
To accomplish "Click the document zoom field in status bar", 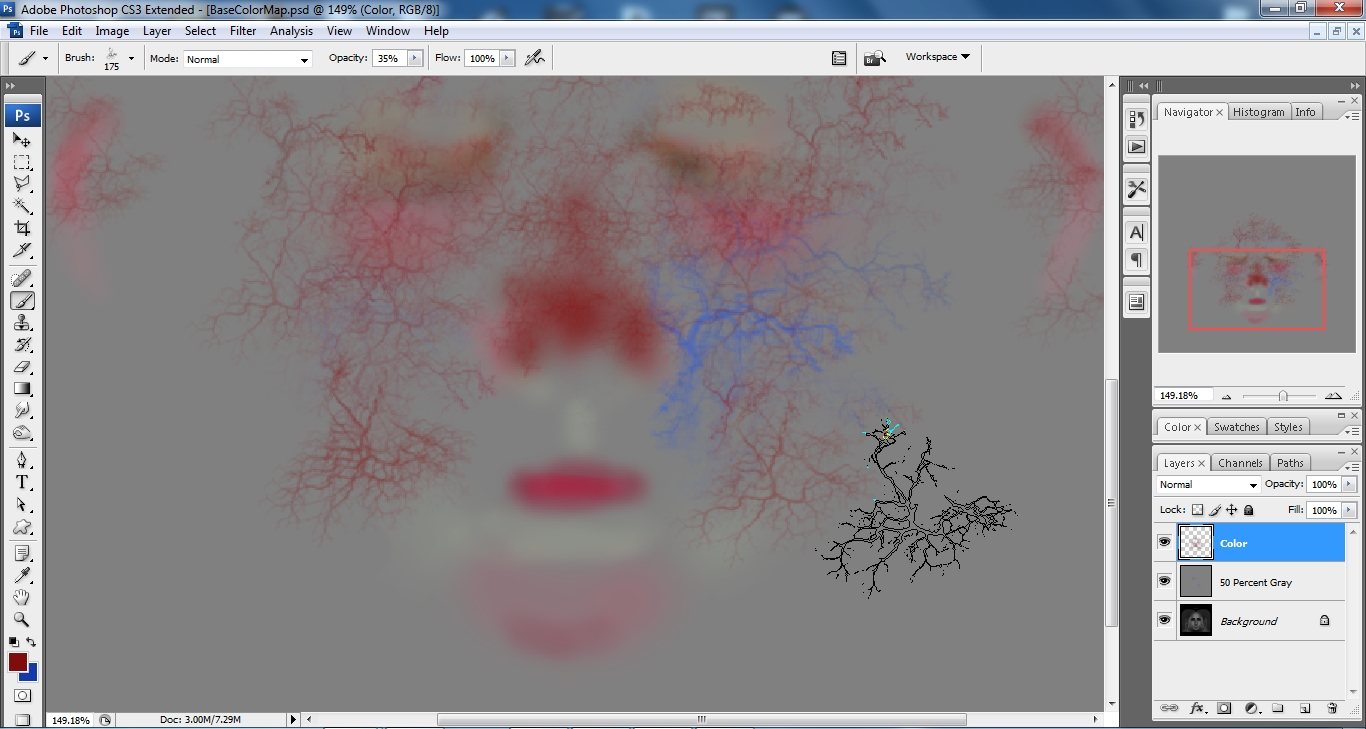I will (70, 720).
